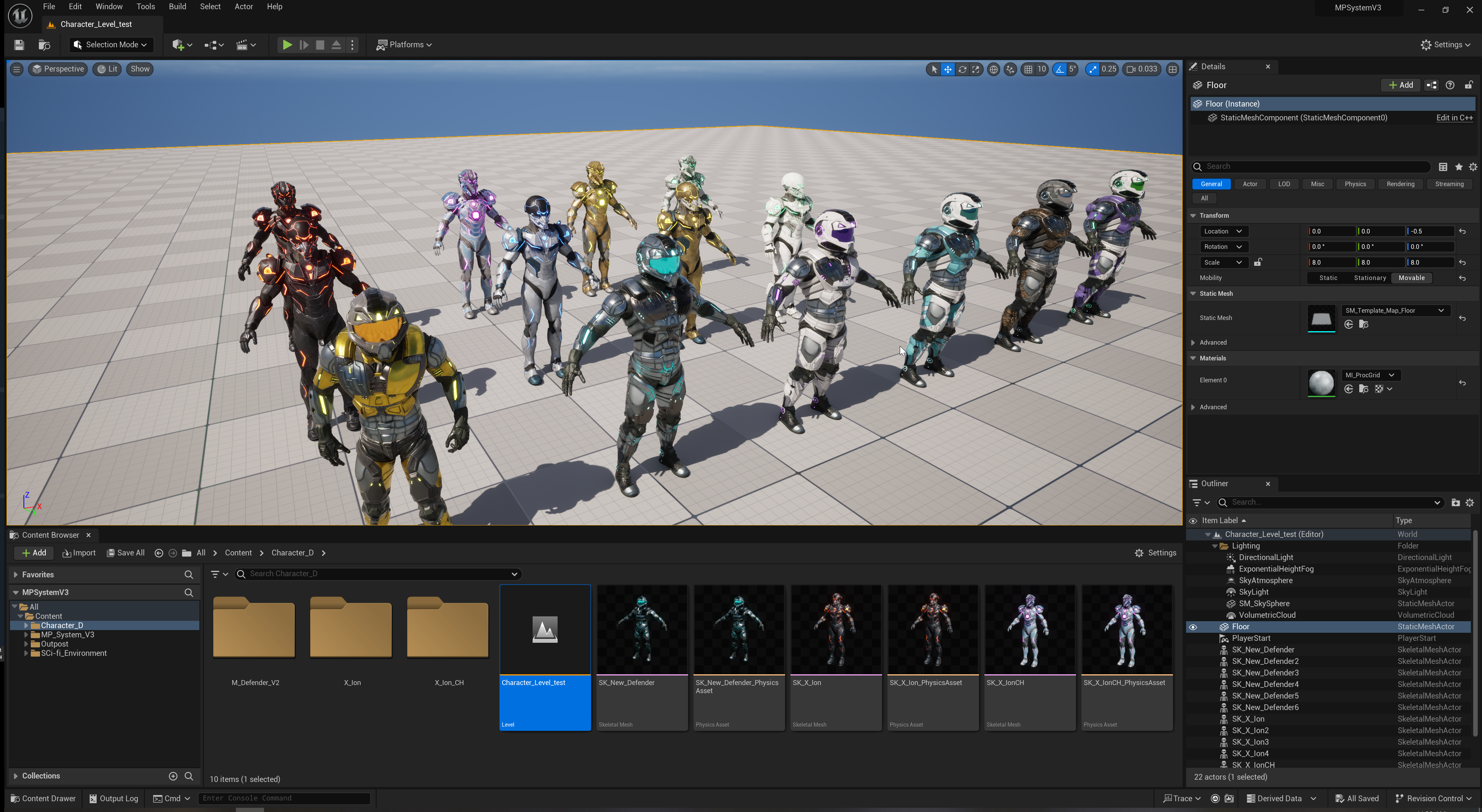The height and width of the screenshot is (812, 1482).
Task: Click the Play level button
Action: [x=286, y=45]
